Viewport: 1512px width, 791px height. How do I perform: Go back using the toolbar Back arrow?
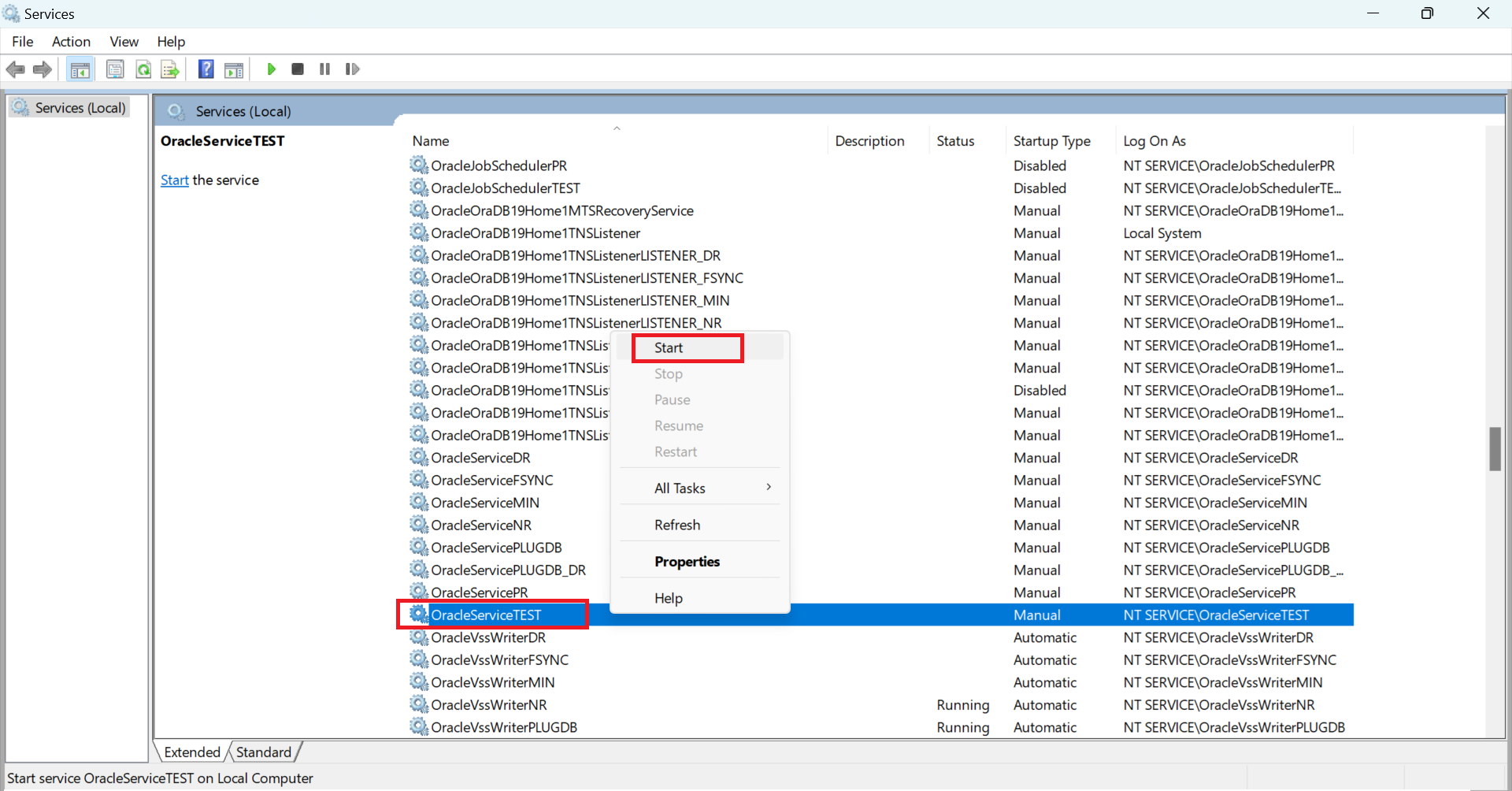point(15,69)
